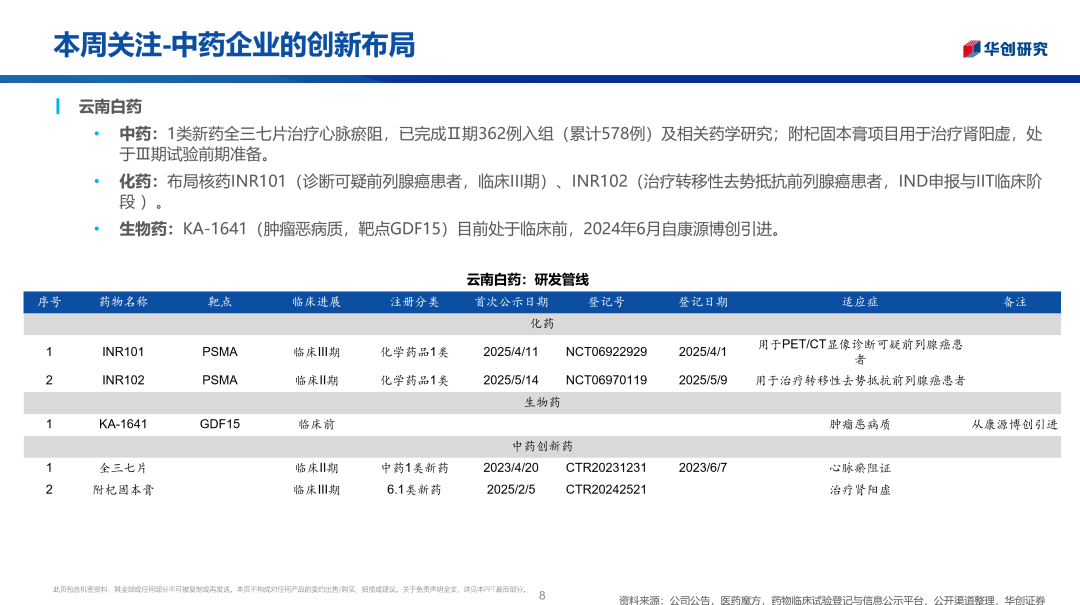The height and width of the screenshot is (605, 1080).
Task: Select 化学药品1类 in the INR101 row
Action: 414,352
